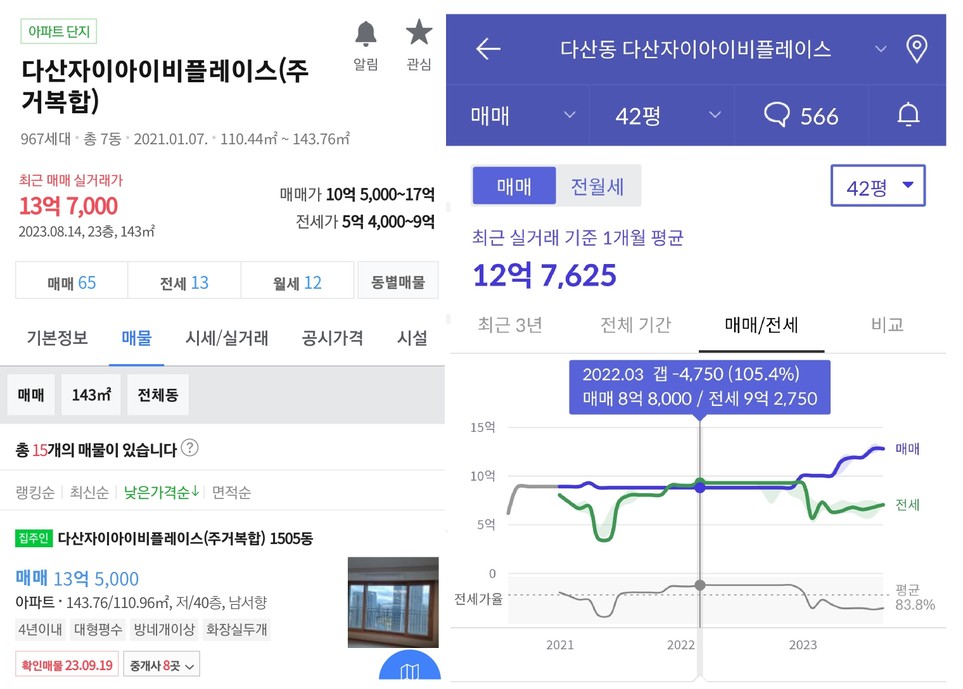Click the 방네개이상 tag
This screenshot has height=689, width=963.
[x=163, y=629]
